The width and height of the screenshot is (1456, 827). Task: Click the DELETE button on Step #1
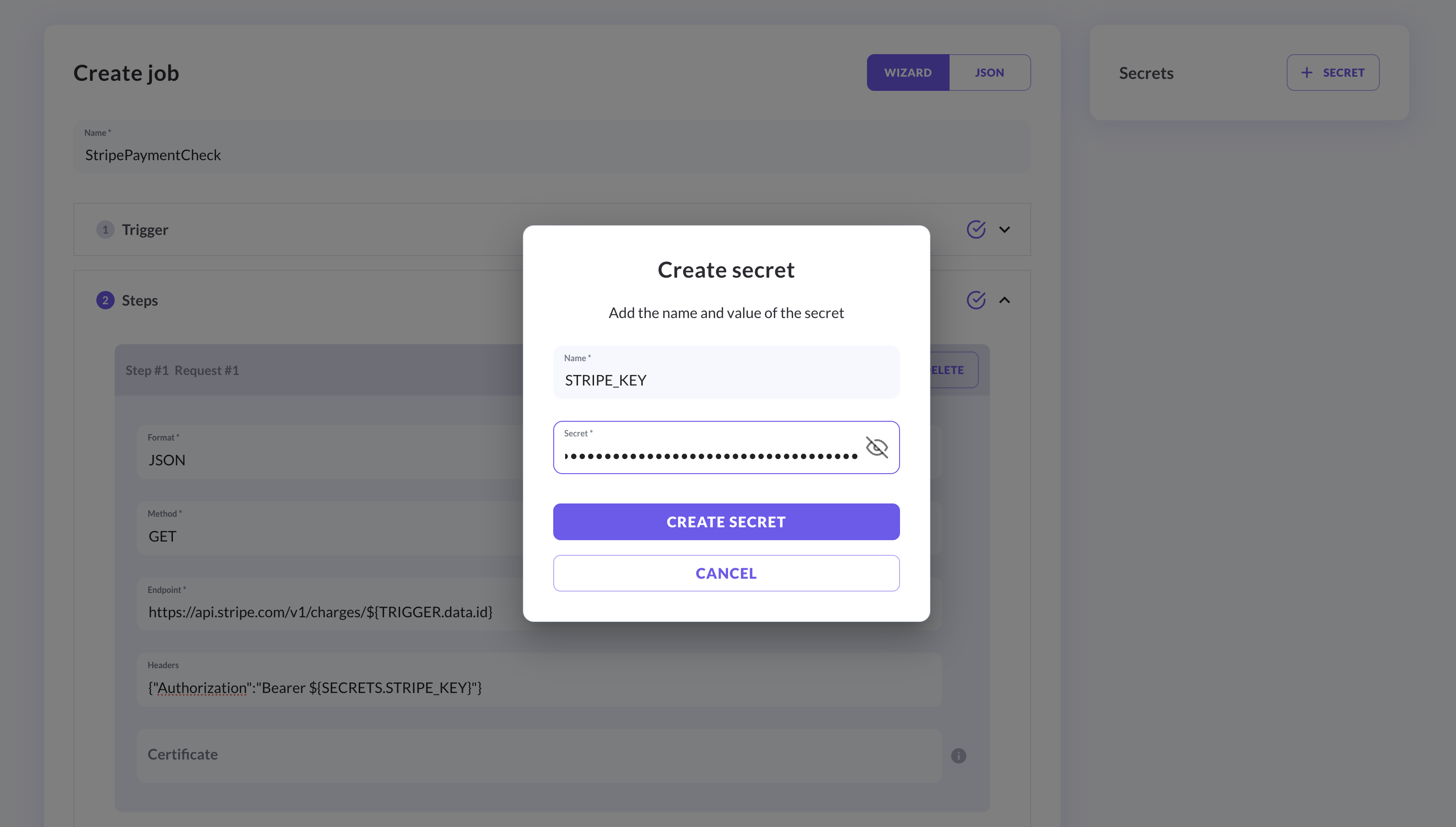point(944,370)
